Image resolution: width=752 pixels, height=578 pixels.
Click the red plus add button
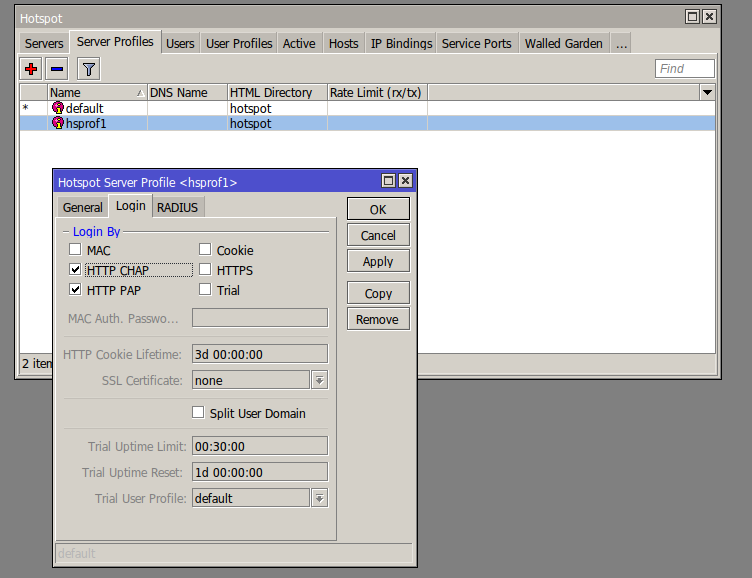tap(31, 69)
